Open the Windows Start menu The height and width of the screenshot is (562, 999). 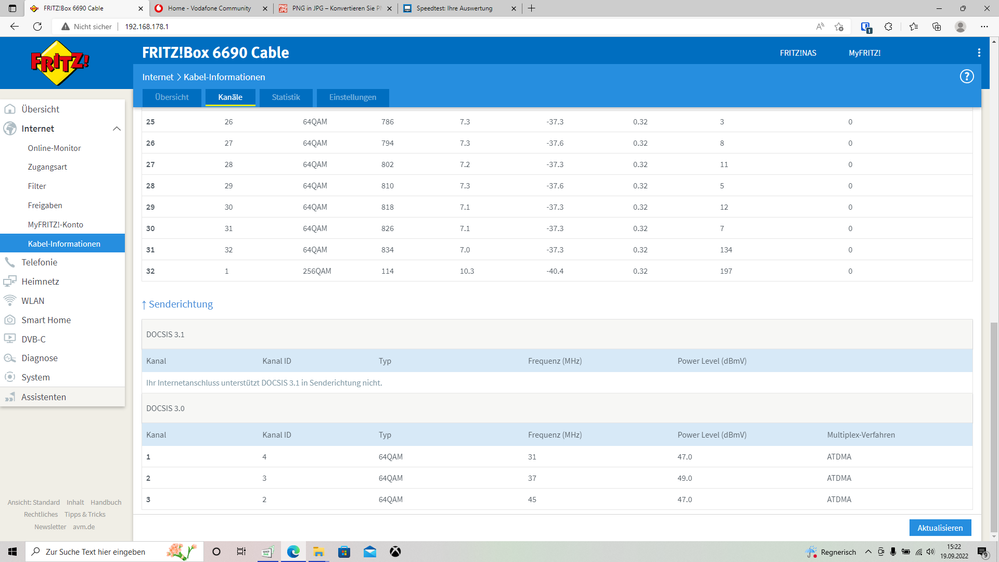[x=12, y=552]
